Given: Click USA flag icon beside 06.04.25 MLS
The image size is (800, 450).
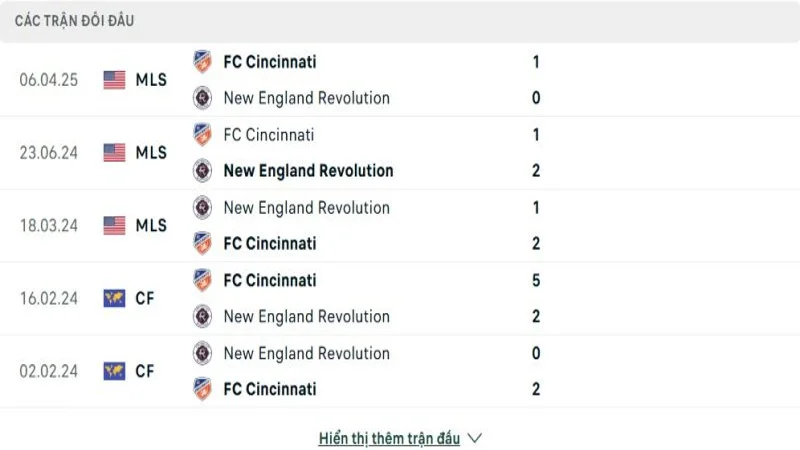Looking at the screenshot, I should click(114, 80).
